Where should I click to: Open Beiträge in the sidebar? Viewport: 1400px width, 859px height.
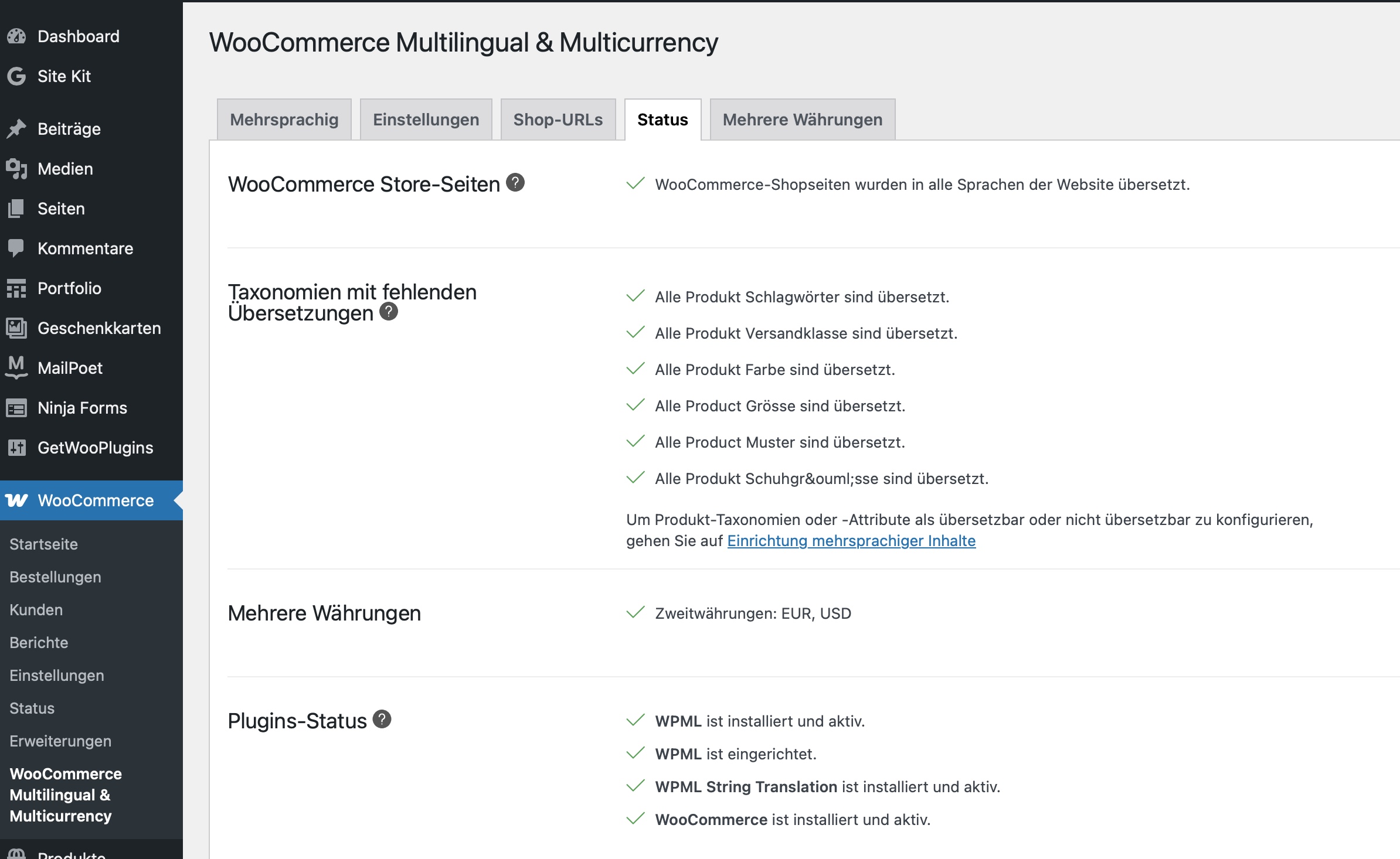pos(91,129)
